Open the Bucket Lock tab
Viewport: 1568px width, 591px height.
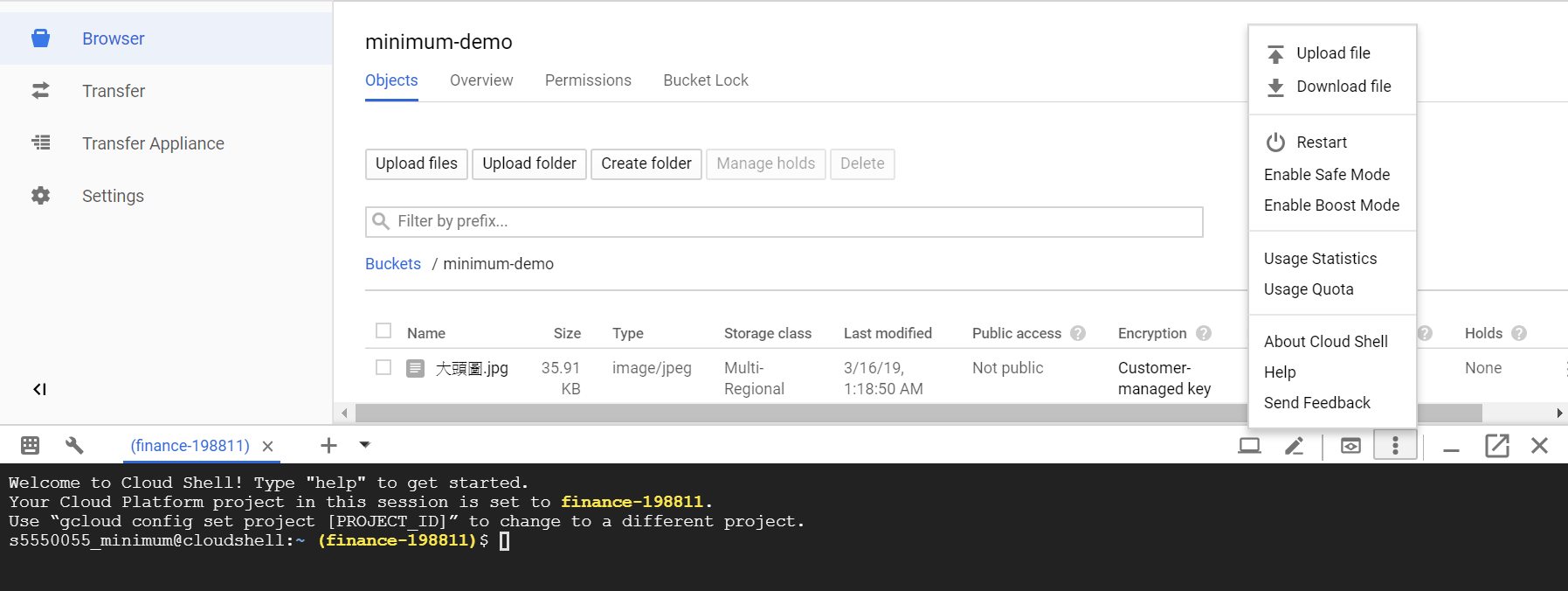pos(706,80)
